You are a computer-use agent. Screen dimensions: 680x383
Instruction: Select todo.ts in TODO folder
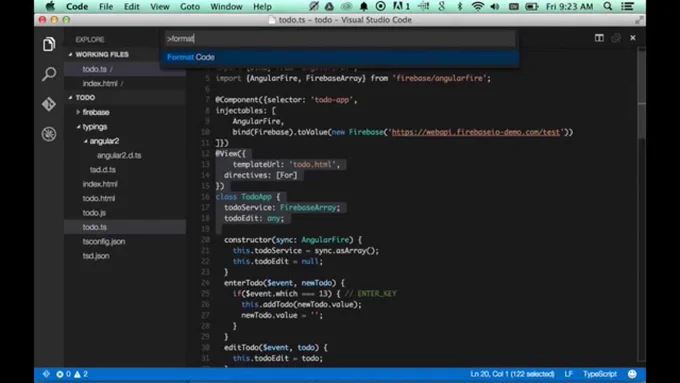pyautogui.click(x=125, y=227)
